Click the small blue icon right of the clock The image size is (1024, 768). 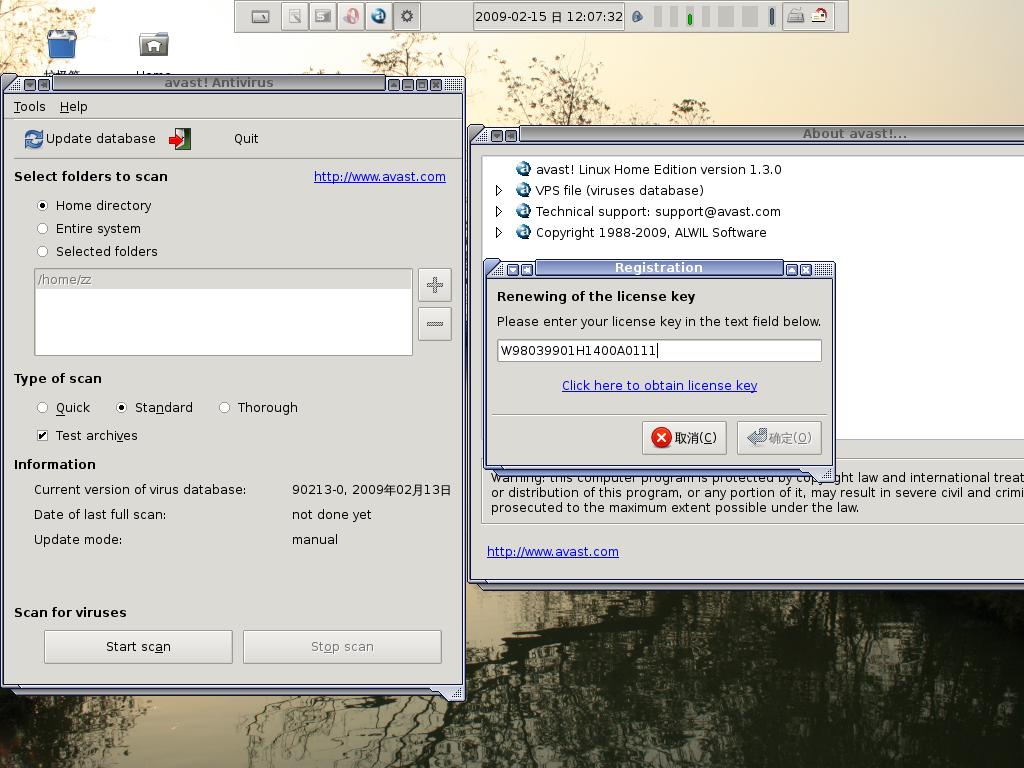637,17
